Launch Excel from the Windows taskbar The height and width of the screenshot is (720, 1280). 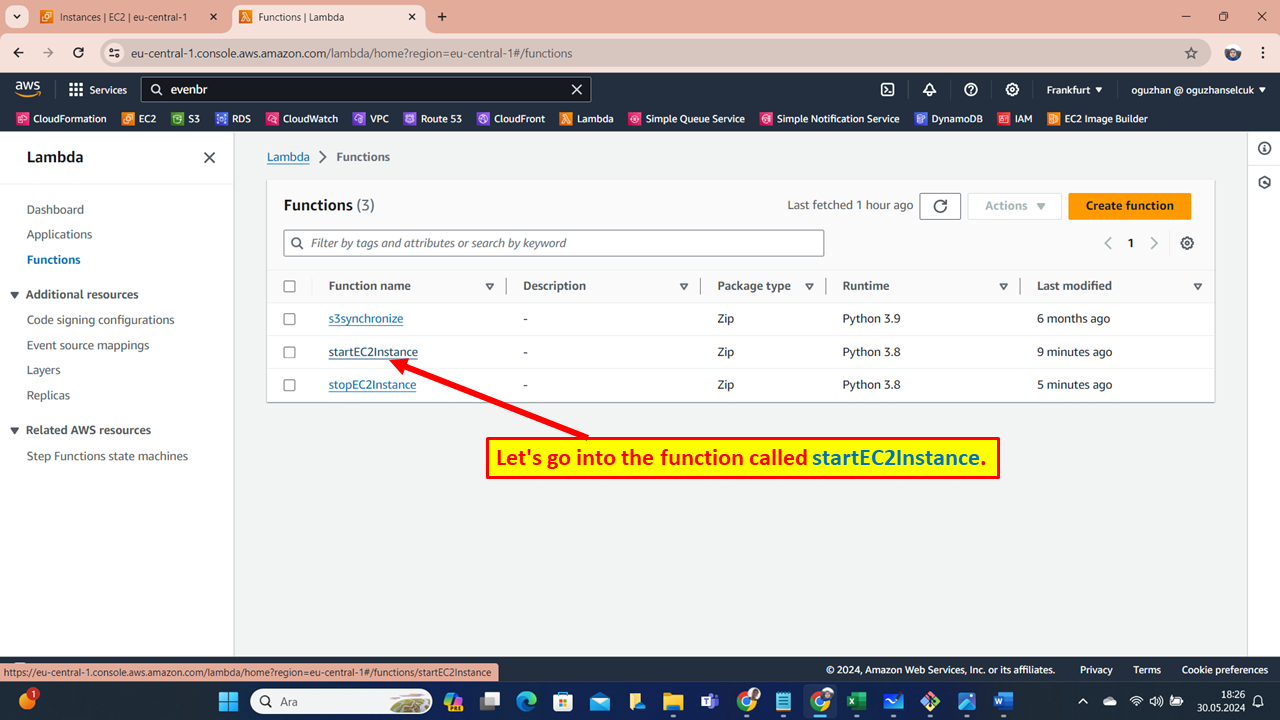tap(856, 701)
